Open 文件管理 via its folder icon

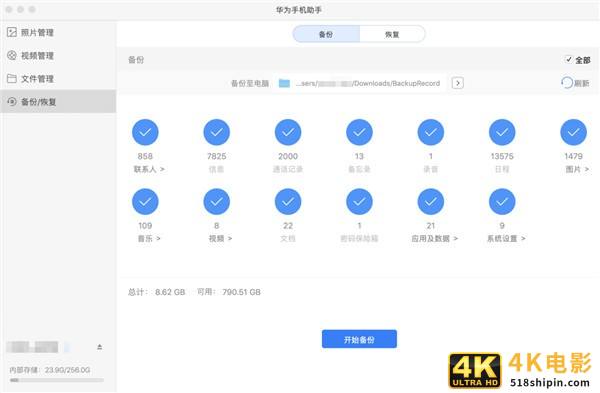coord(12,78)
